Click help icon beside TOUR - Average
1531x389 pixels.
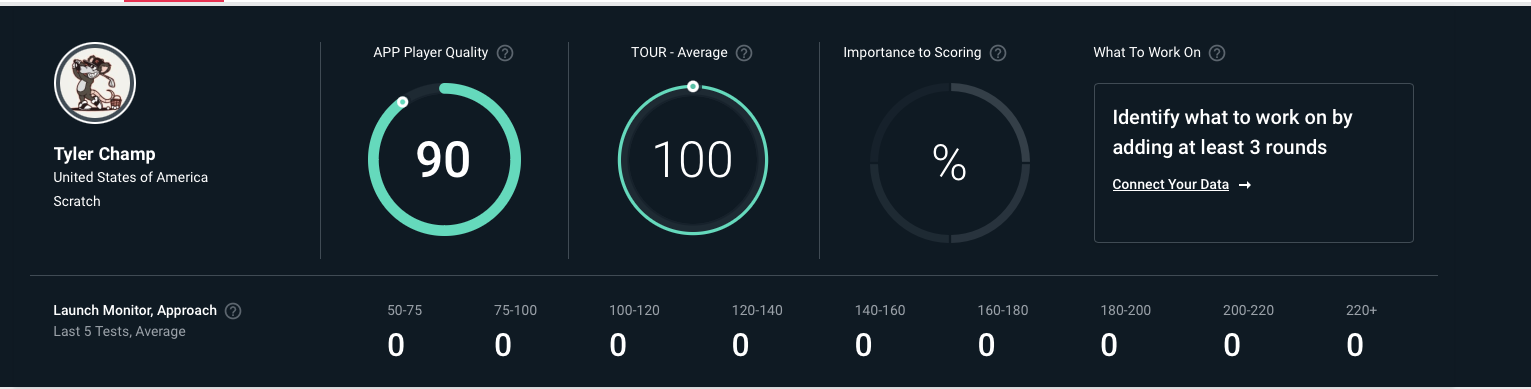pos(743,53)
